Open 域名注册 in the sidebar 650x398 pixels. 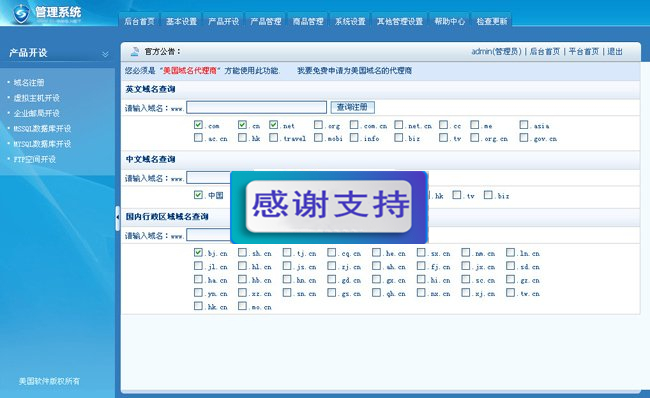pos(29,83)
